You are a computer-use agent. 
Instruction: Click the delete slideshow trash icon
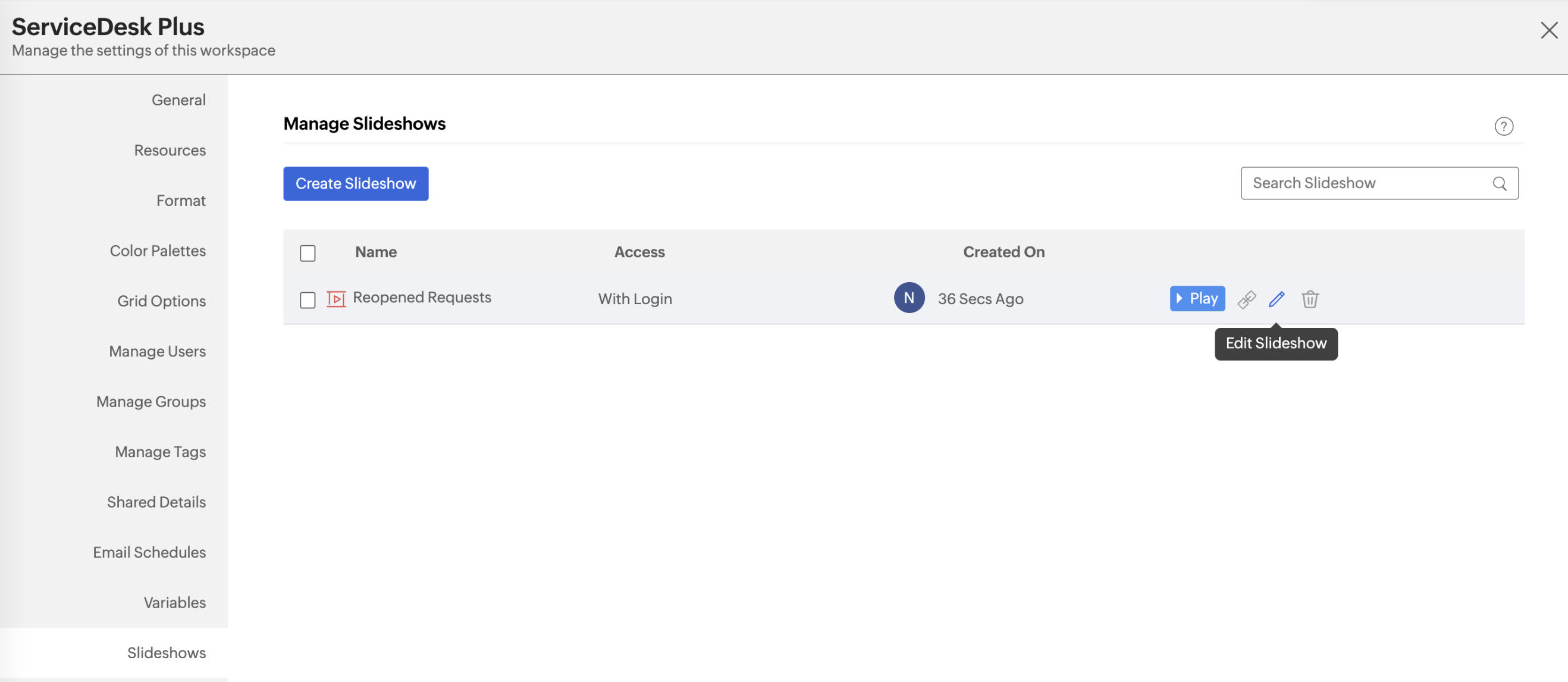click(1309, 299)
